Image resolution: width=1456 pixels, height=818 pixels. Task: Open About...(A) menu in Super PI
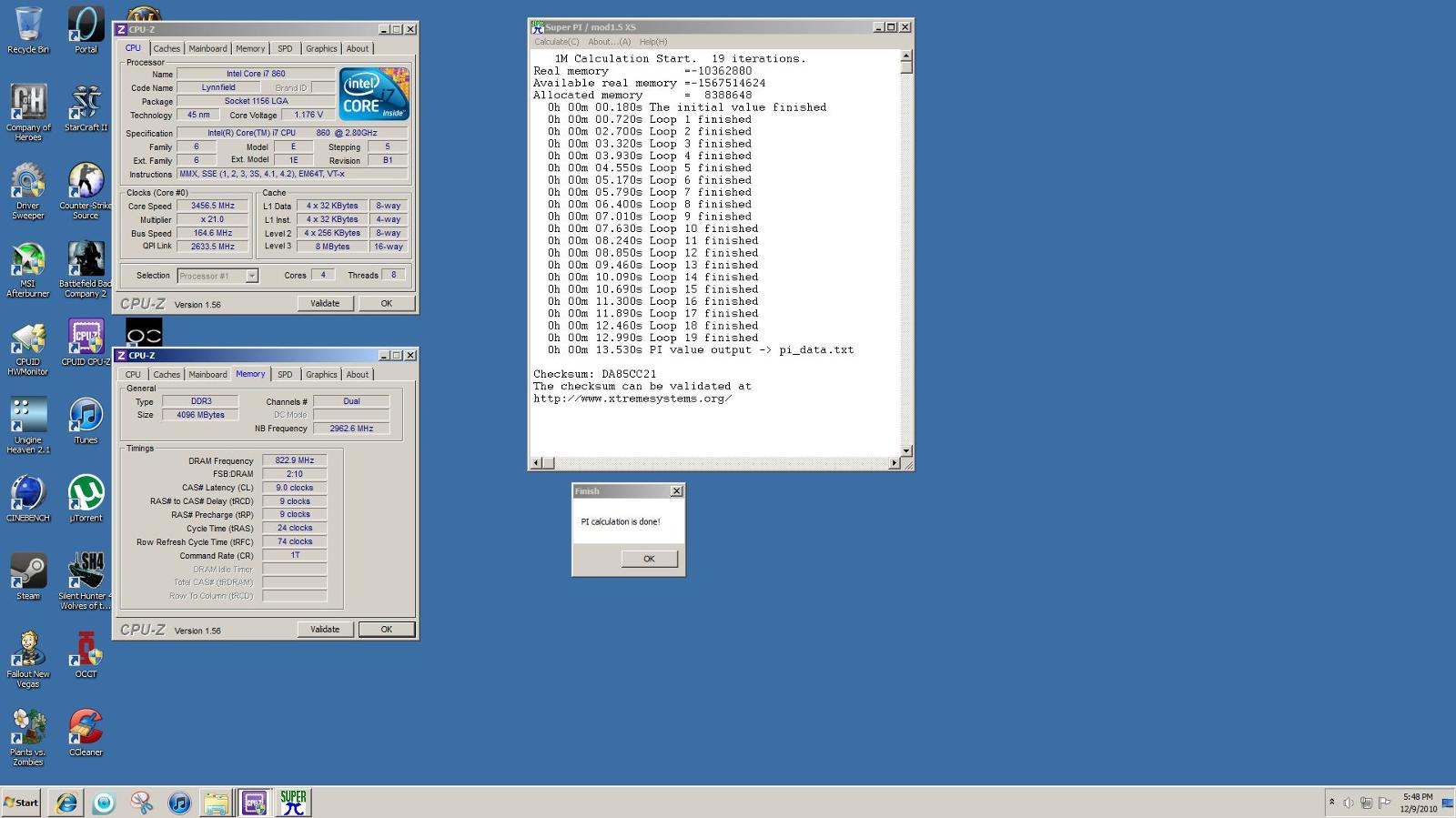tap(609, 42)
